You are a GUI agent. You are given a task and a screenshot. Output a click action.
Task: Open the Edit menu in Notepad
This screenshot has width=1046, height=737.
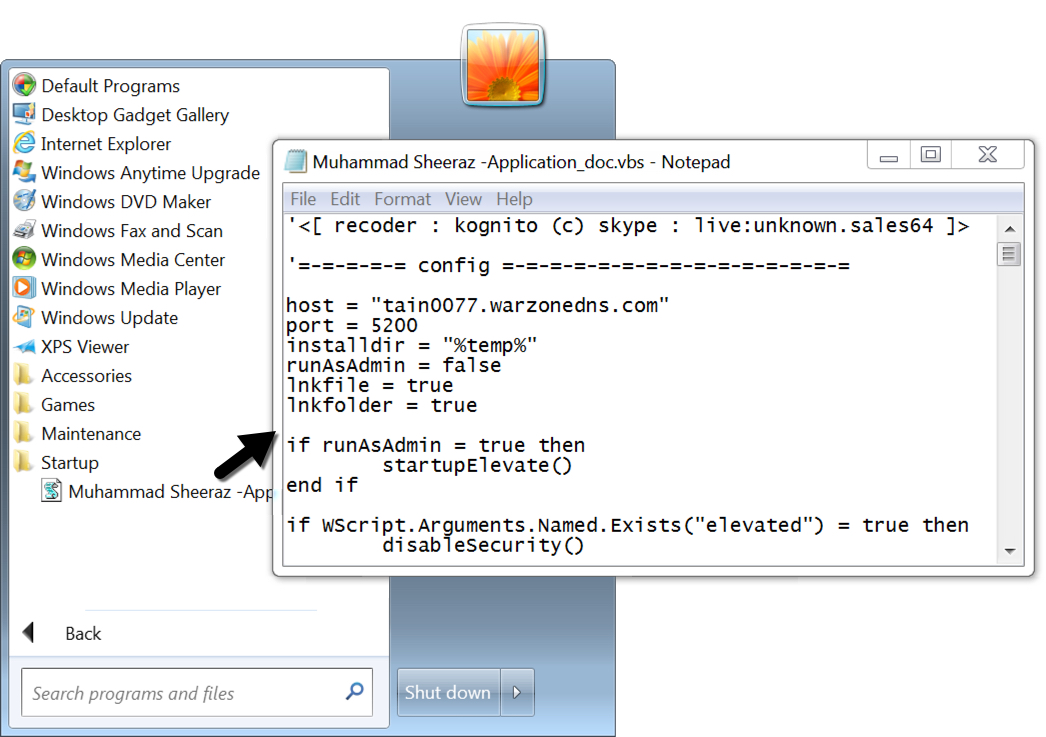tap(345, 199)
